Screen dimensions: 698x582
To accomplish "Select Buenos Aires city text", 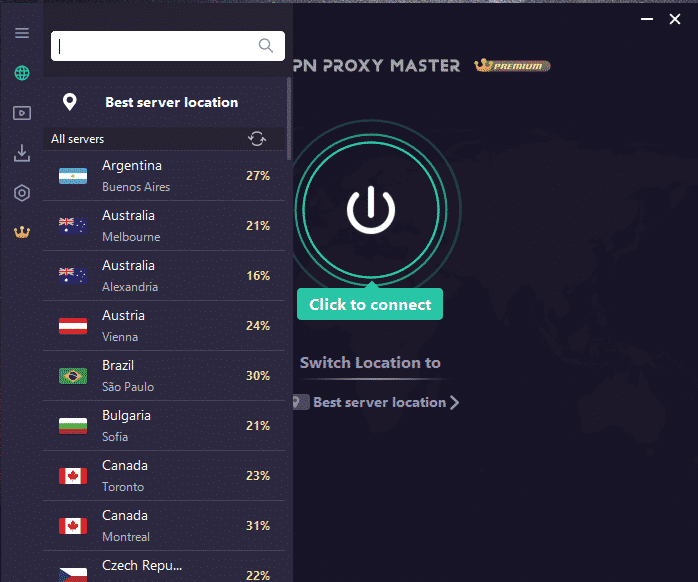I will [136, 187].
